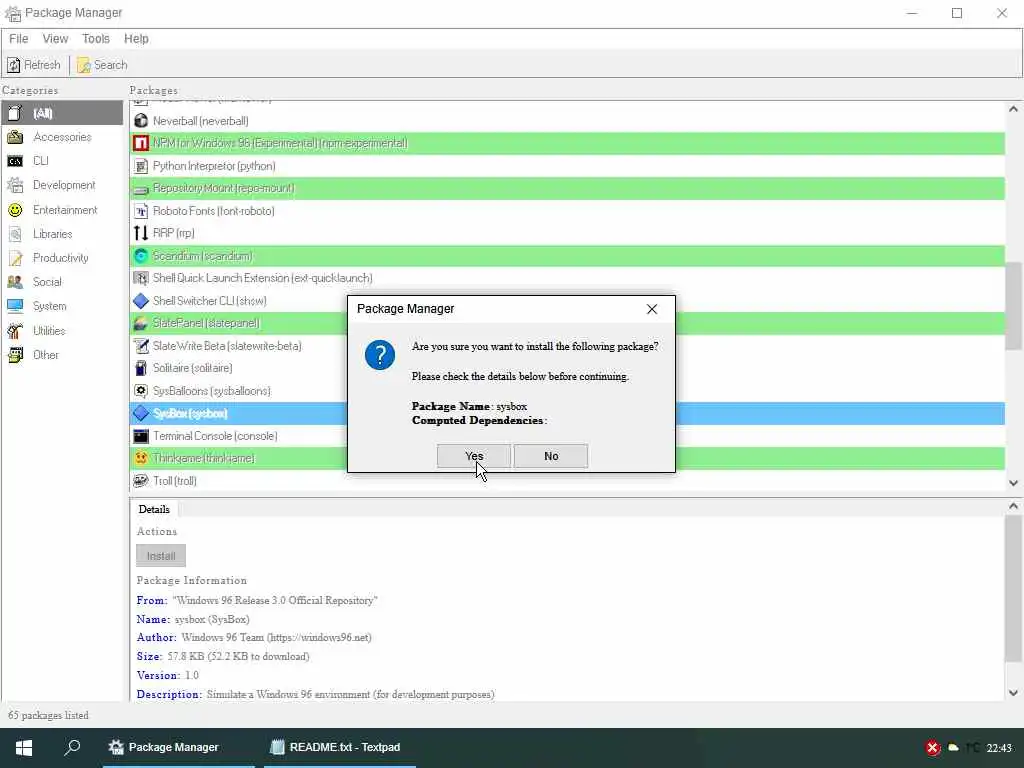Viewport: 1024px width, 768px height.
Task: Select the Social category icon
Action: [15, 282]
